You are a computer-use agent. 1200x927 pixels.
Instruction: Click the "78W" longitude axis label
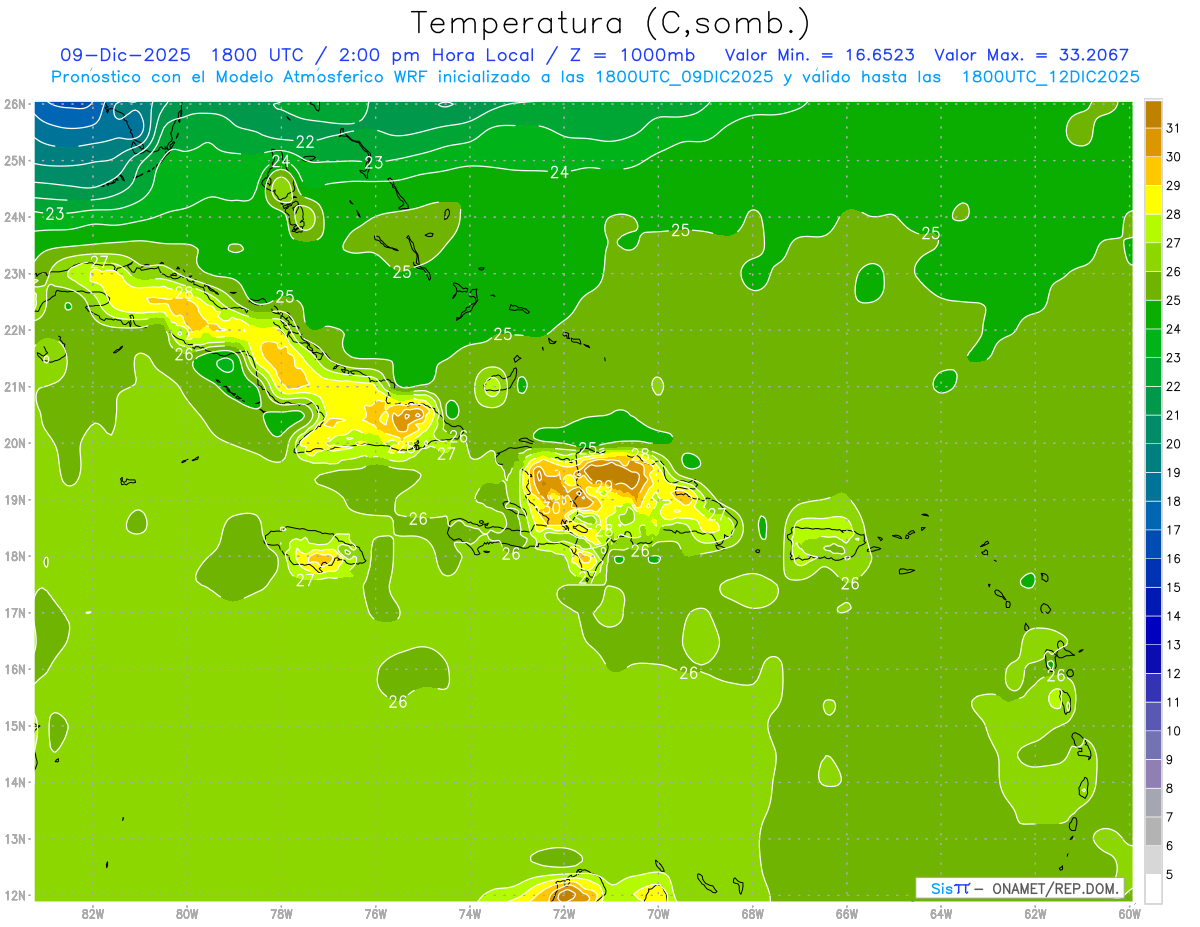click(281, 912)
